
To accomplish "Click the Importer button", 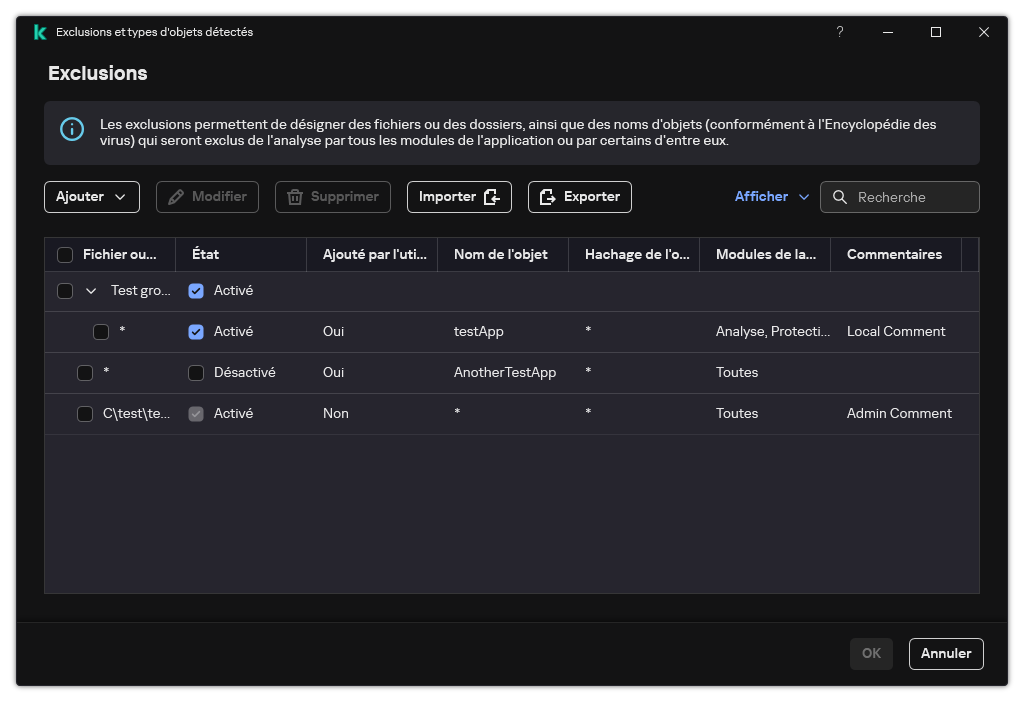I will click(x=459, y=197).
